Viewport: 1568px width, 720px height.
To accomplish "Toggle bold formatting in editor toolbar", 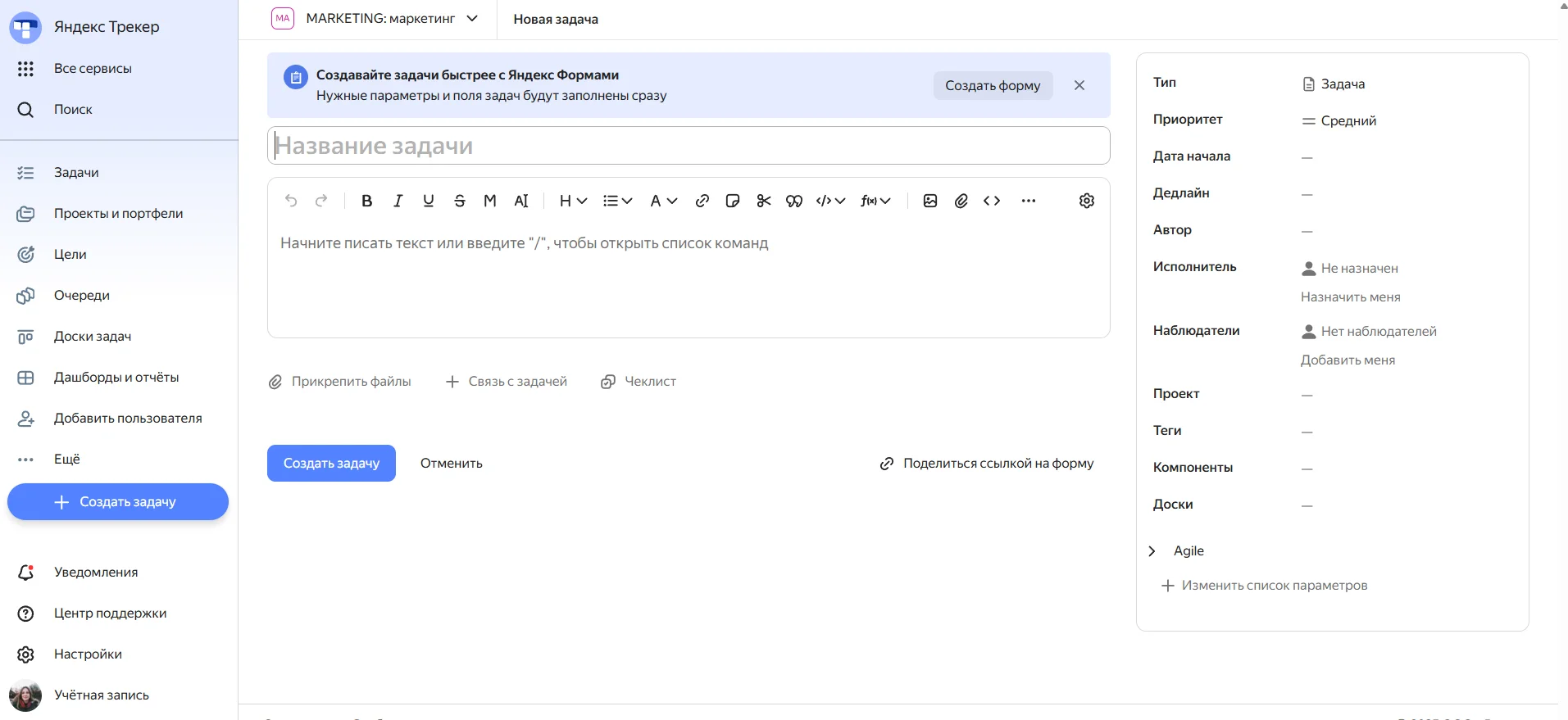I will tap(367, 201).
